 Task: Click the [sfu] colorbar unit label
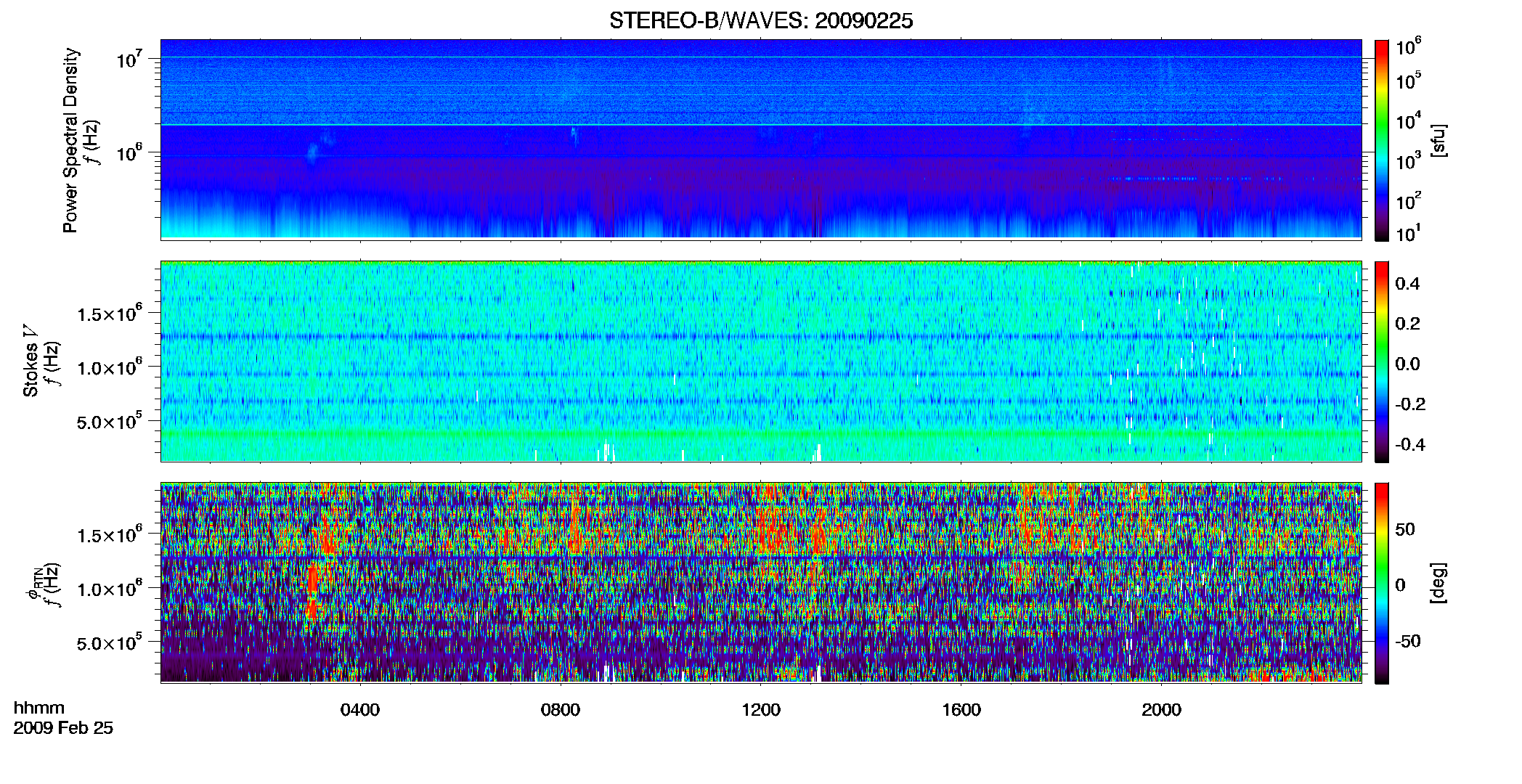1438,141
